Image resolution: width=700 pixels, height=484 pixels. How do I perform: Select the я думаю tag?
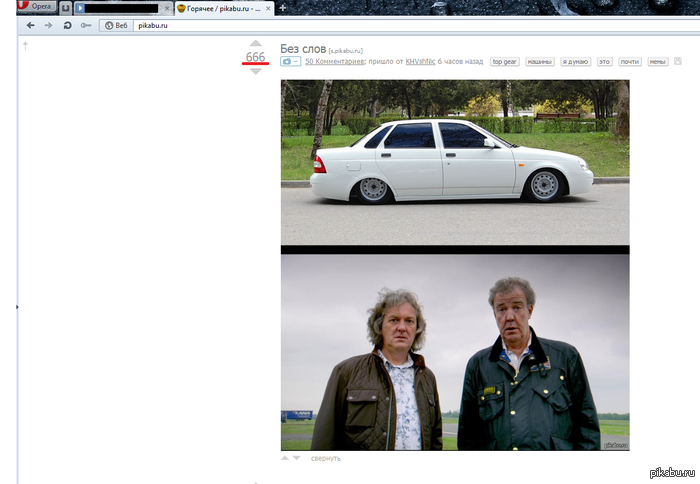click(x=576, y=62)
